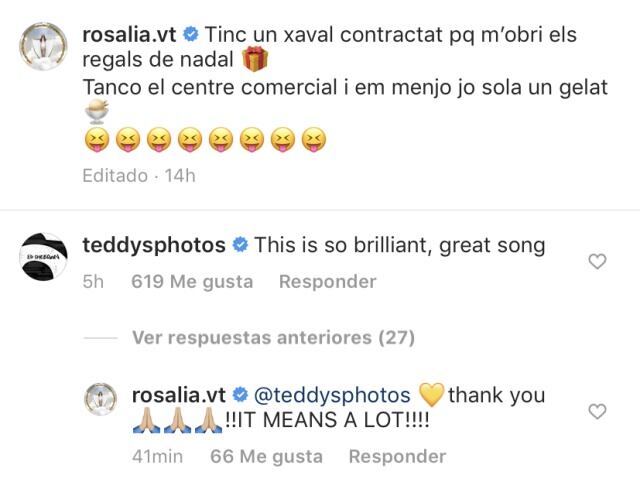Like the teddysphotos comment with the heart
This screenshot has width=640, height=489.
[x=597, y=262]
